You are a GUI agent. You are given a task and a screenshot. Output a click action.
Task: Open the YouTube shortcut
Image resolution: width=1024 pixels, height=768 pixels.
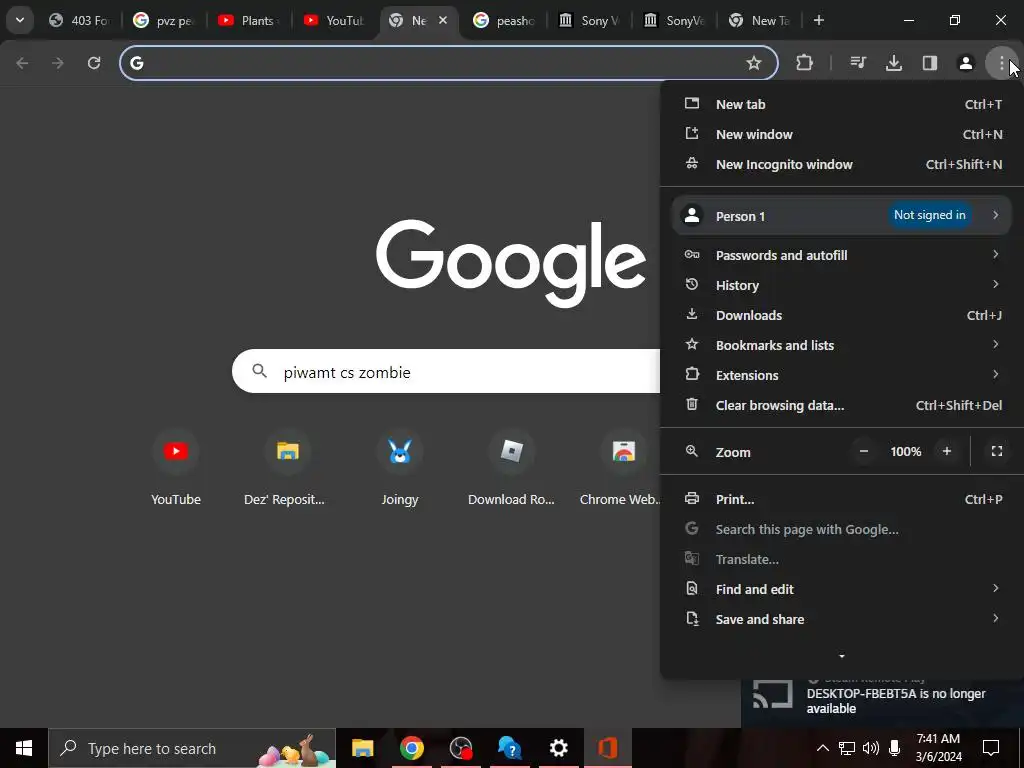click(x=176, y=467)
